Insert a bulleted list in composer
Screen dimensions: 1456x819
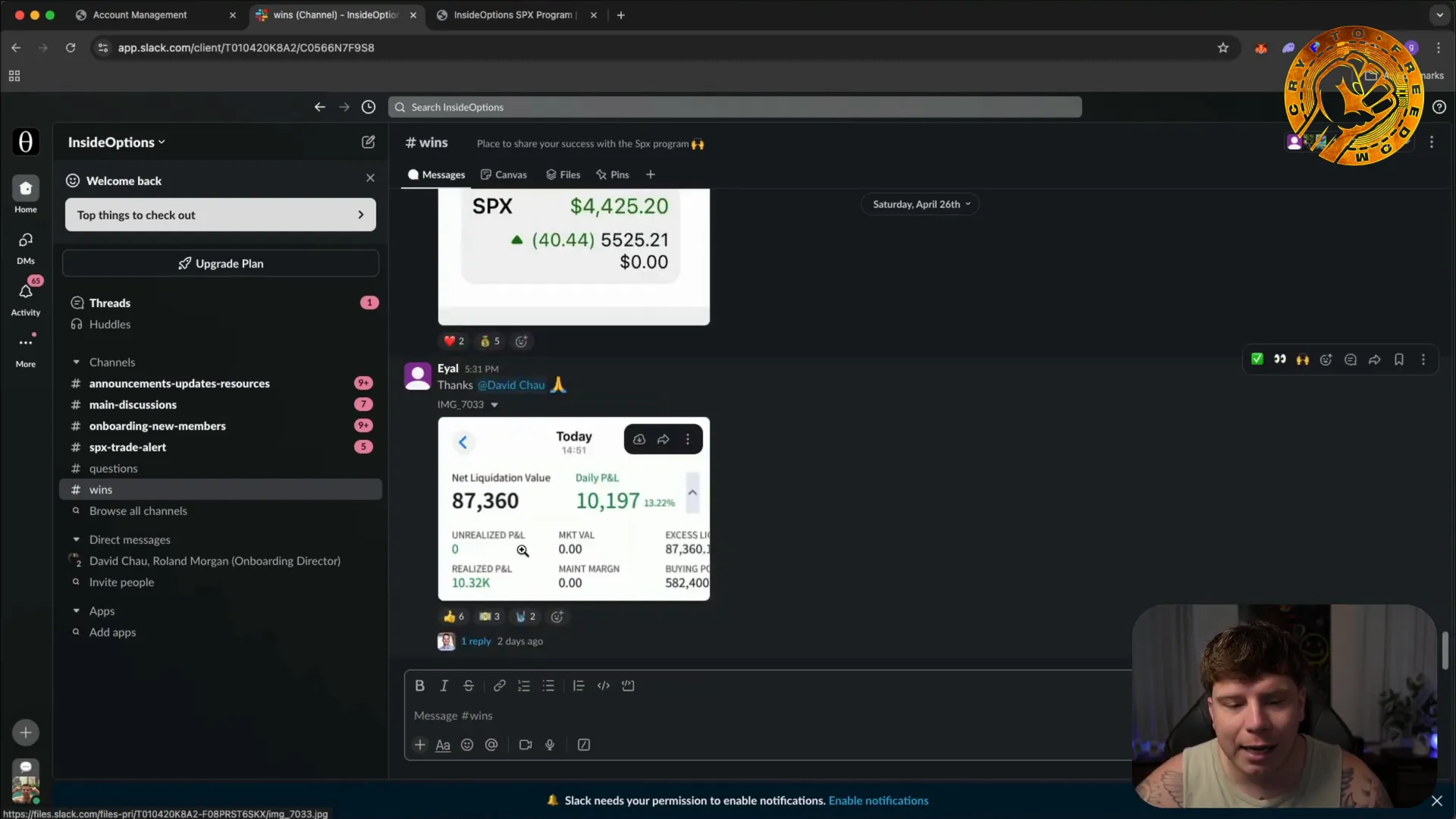548,686
